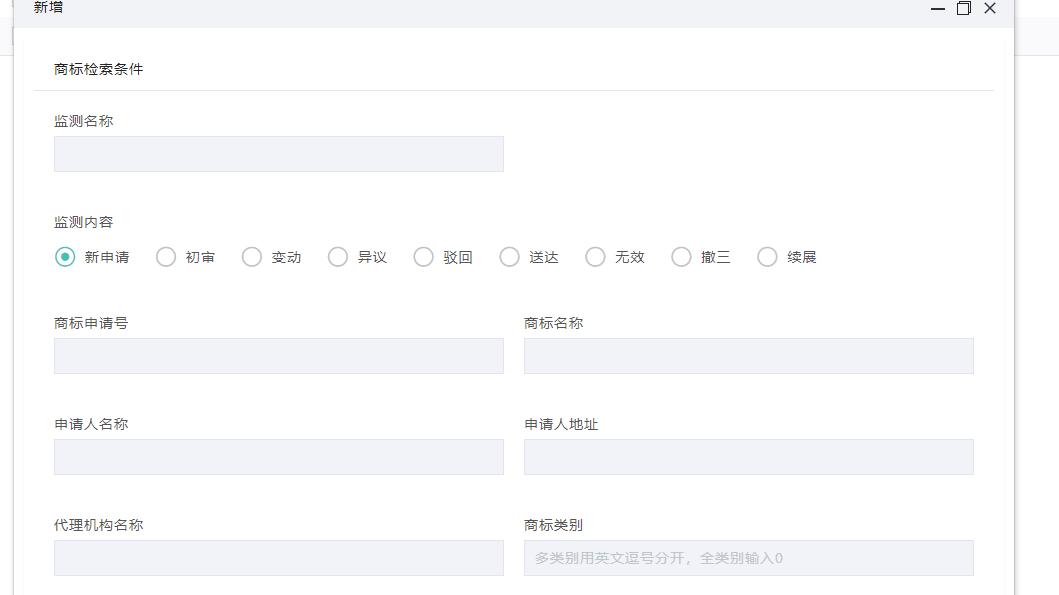
Task: Select the 新申请 radio button
Action: coord(65,257)
